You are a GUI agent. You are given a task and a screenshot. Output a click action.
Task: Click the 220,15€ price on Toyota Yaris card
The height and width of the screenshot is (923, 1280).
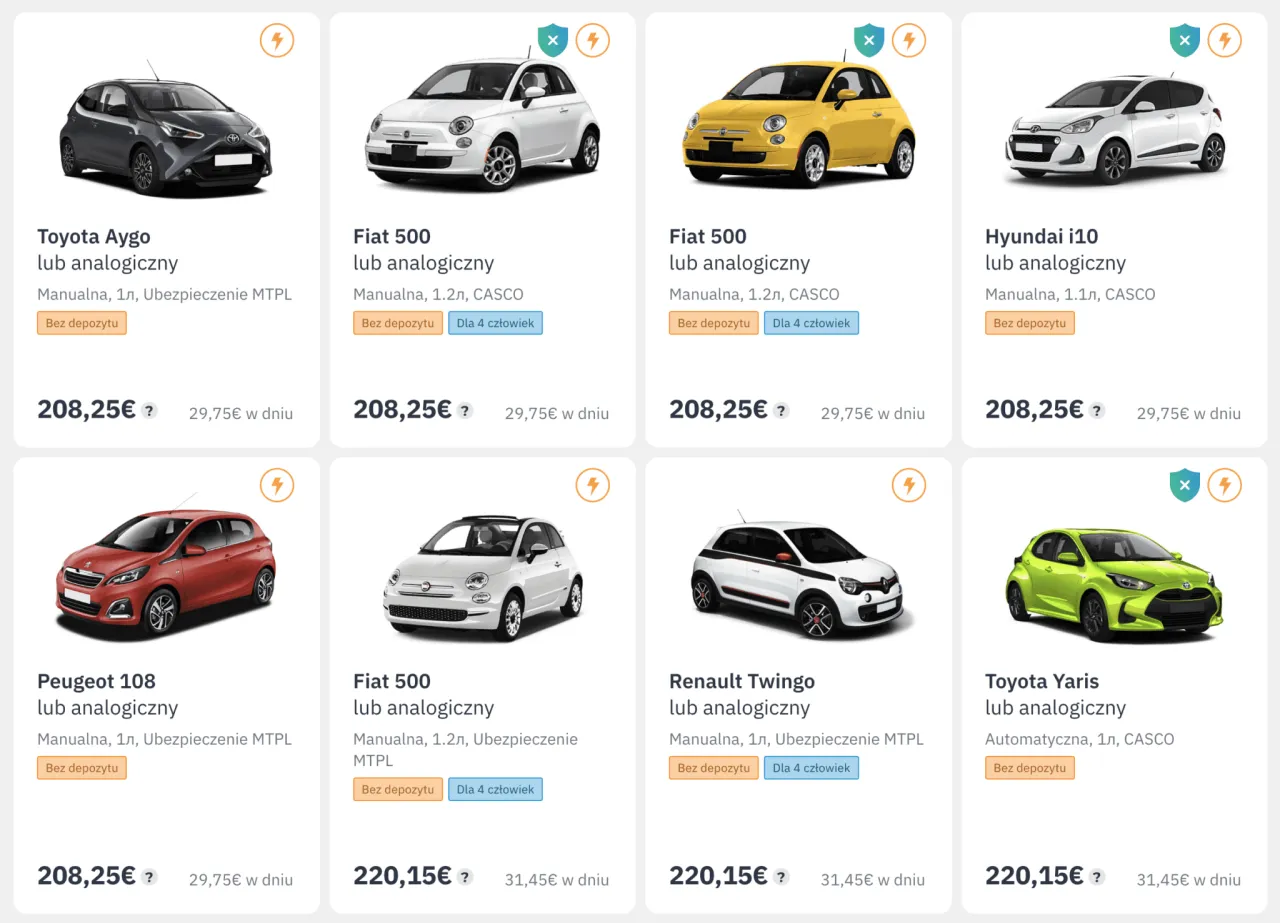point(1034,876)
